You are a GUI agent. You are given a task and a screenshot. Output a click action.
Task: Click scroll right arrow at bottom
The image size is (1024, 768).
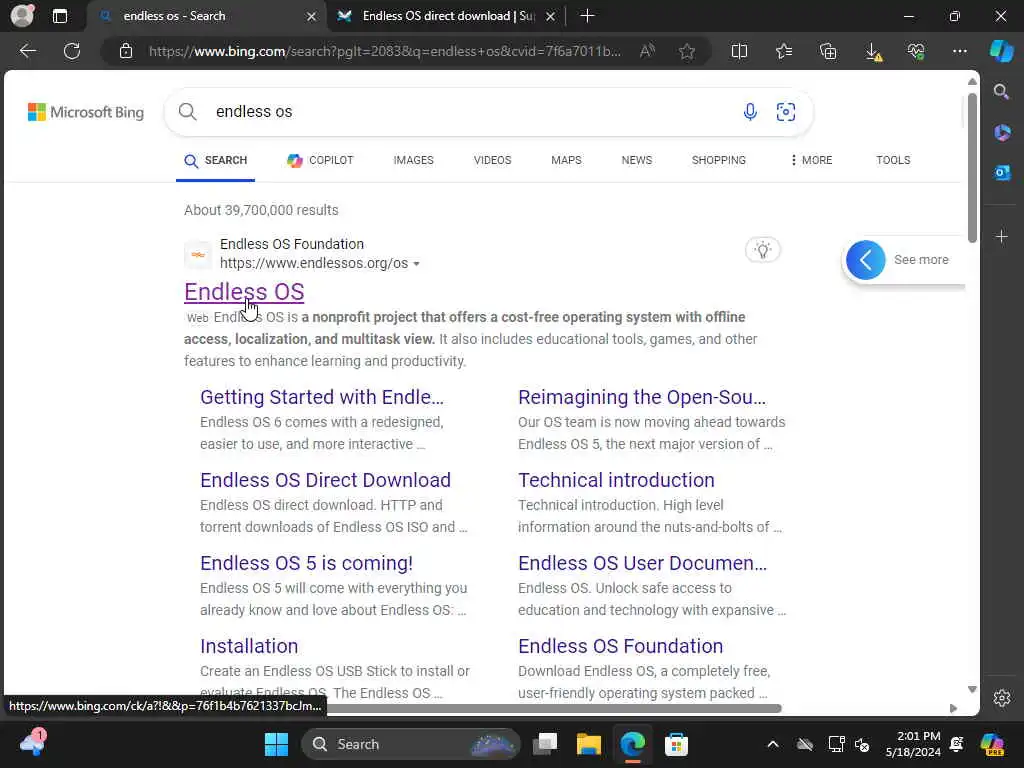pos(953,708)
